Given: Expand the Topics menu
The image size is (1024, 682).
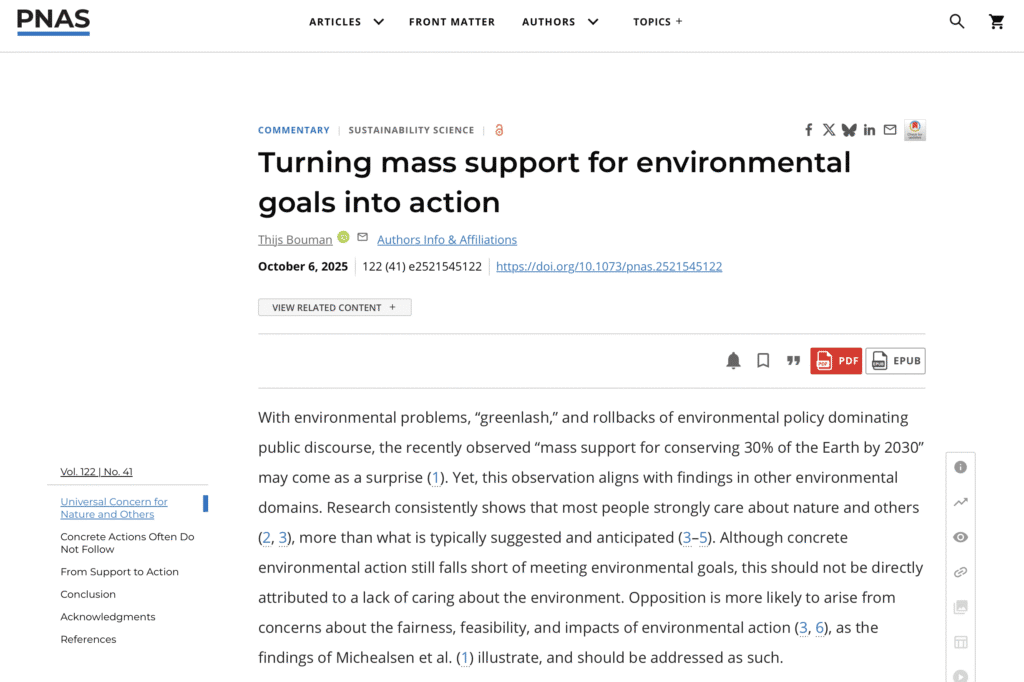Looking at the screenshot, I should click(657, 21).
